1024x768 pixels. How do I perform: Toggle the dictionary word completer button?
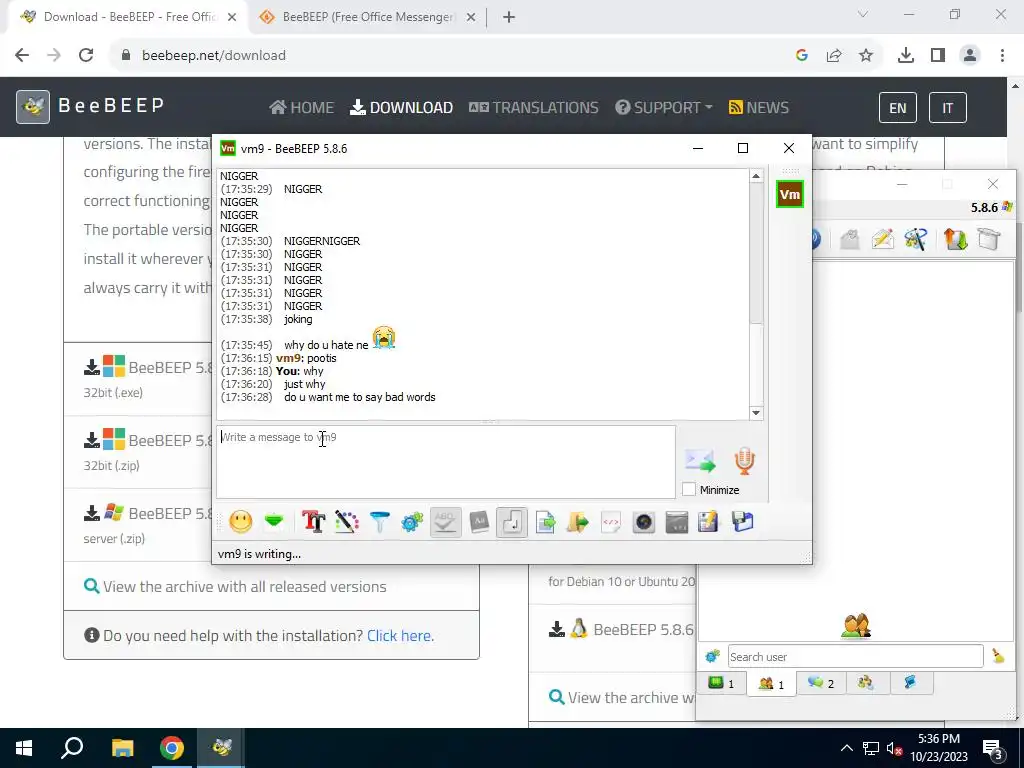479,522
